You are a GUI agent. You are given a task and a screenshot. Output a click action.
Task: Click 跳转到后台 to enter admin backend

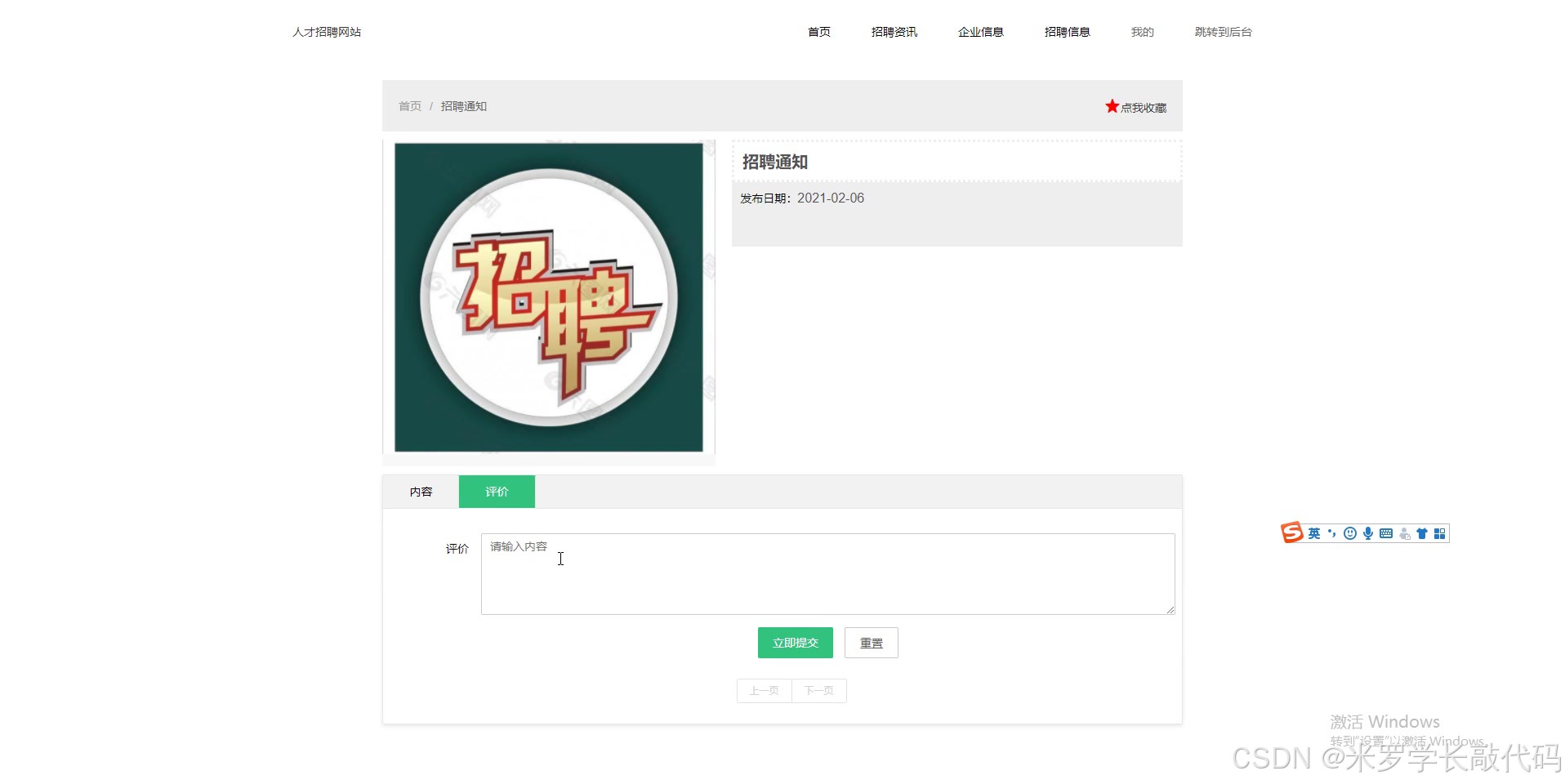[x=1221, y=33]
